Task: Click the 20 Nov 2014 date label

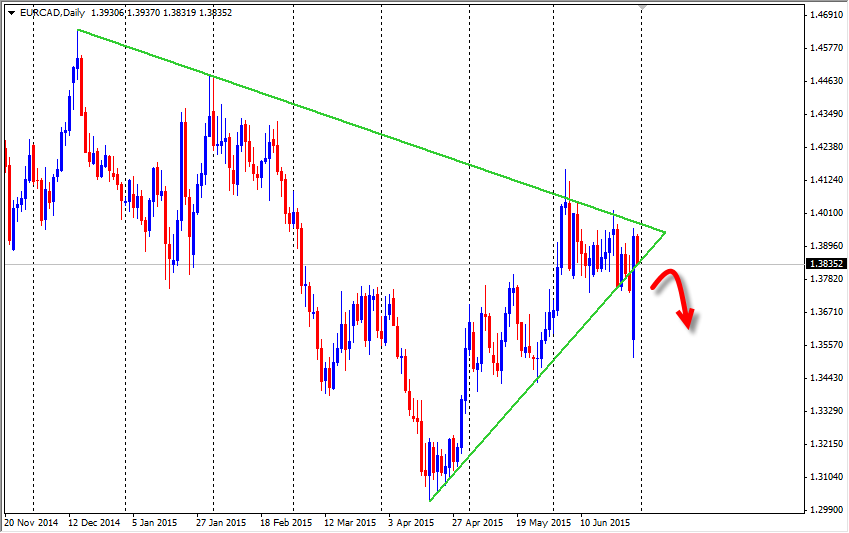Action: tap(31, 523)
